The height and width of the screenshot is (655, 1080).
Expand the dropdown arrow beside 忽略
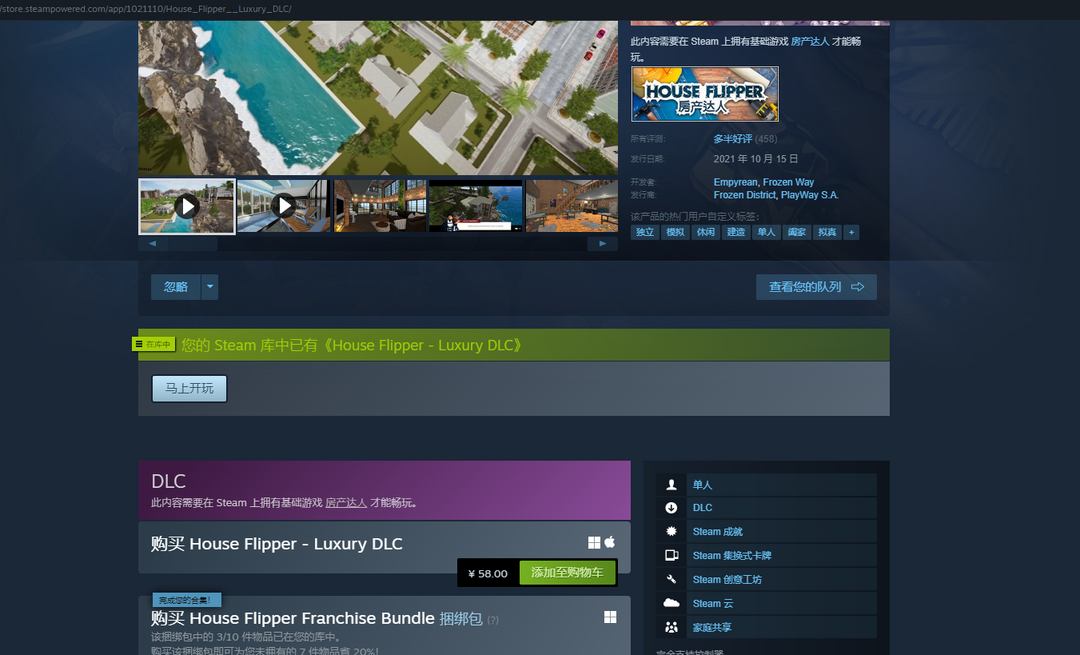tap(210, 287)
